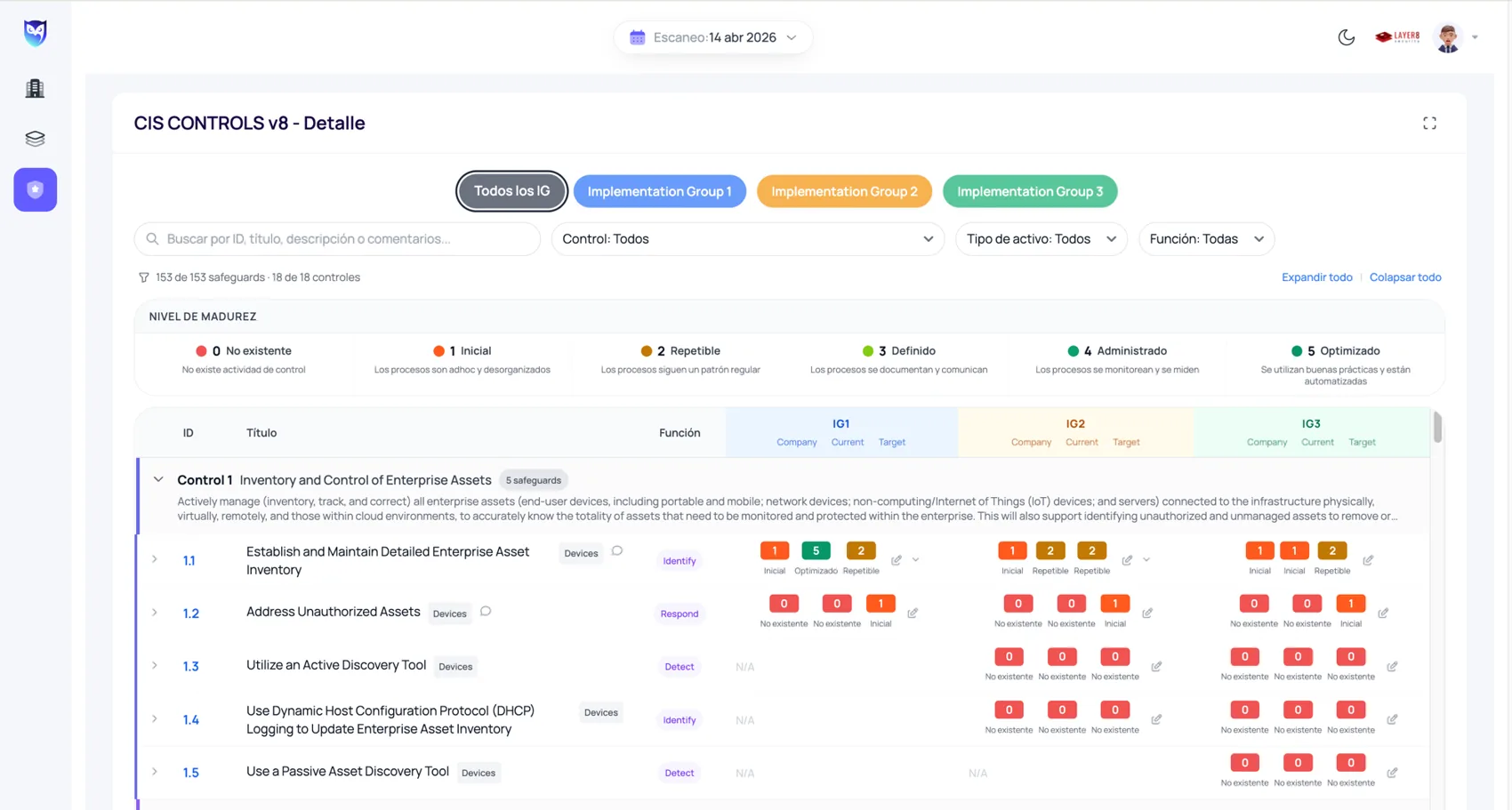Click the owl logo in sidebar
1512x810 pixels.
[36, 33]
